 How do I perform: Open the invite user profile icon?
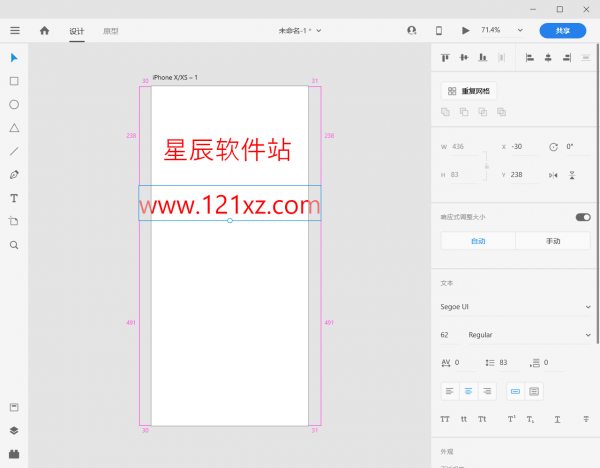(x=412, y=31)
